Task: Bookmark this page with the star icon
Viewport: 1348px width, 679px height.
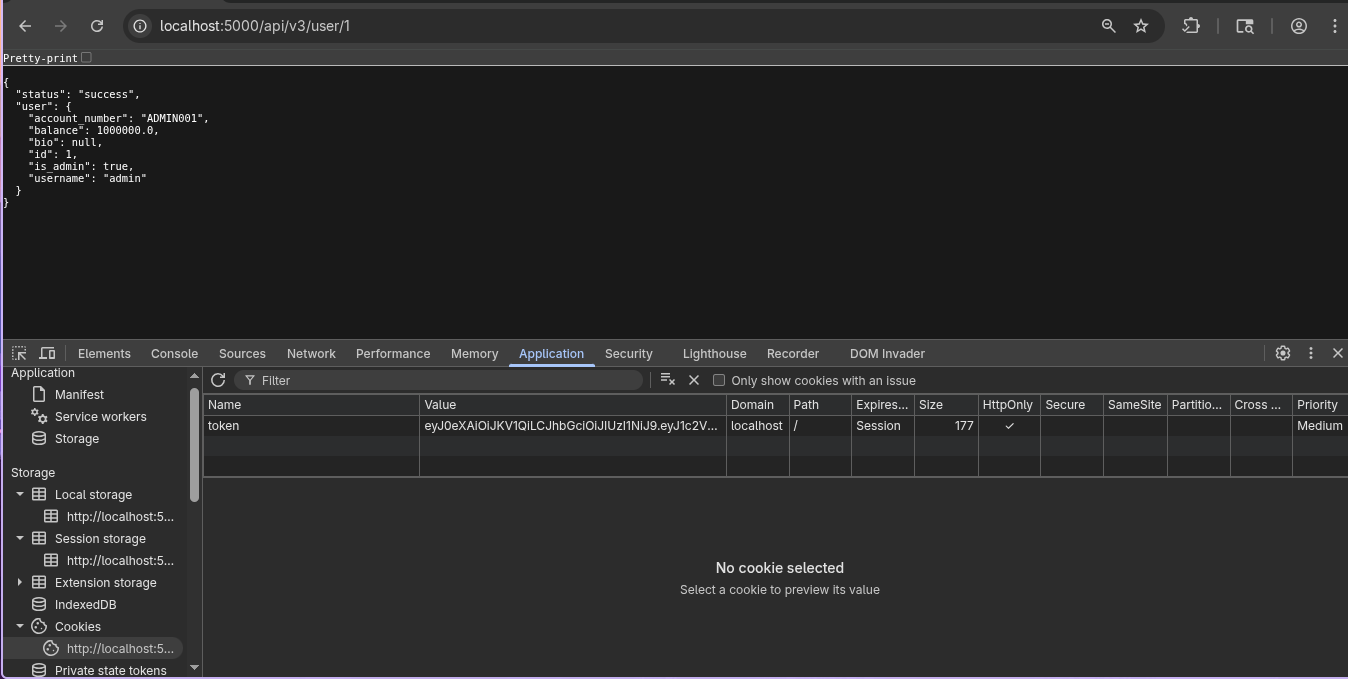Action: coord(1141,26)
